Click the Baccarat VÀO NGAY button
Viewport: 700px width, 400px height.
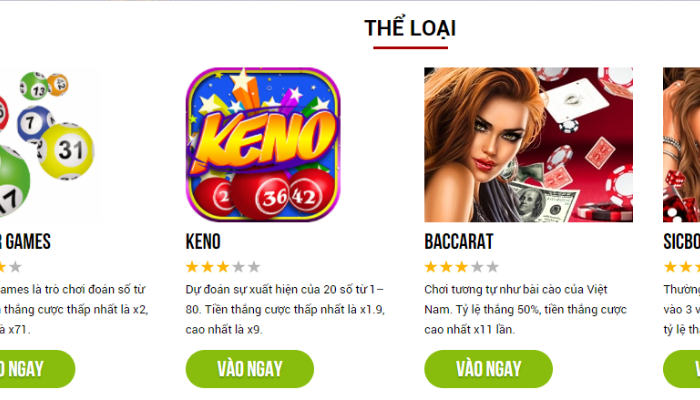pyautogui.click(x=488, y=369)
